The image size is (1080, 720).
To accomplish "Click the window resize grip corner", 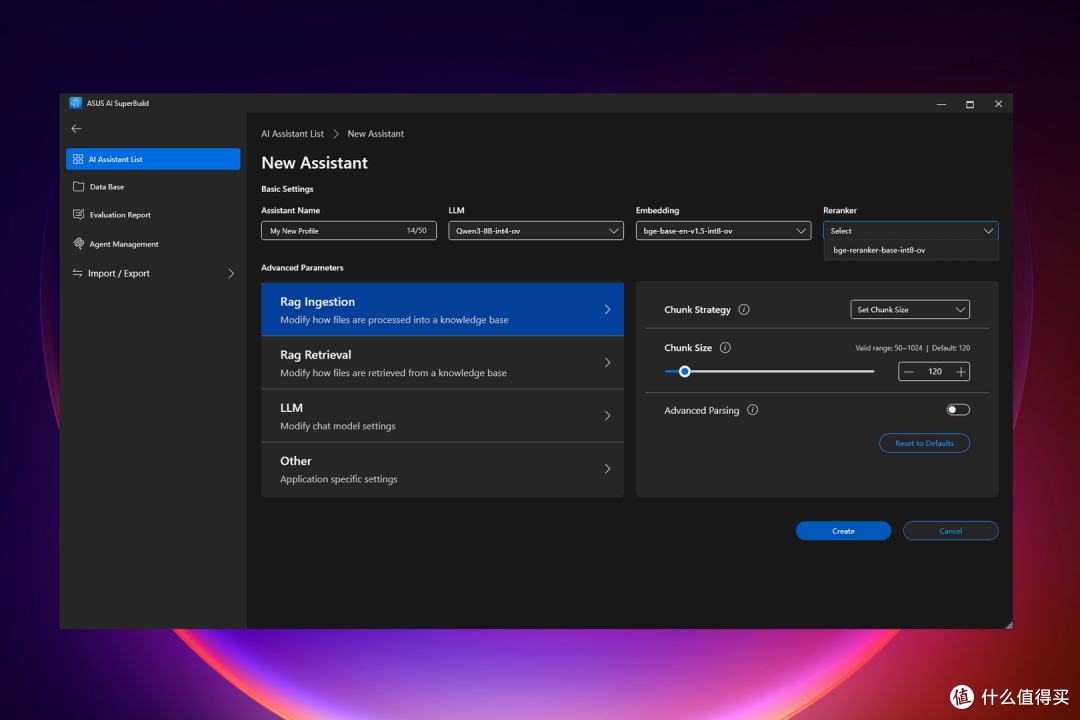I will [x=1008, y=625].
